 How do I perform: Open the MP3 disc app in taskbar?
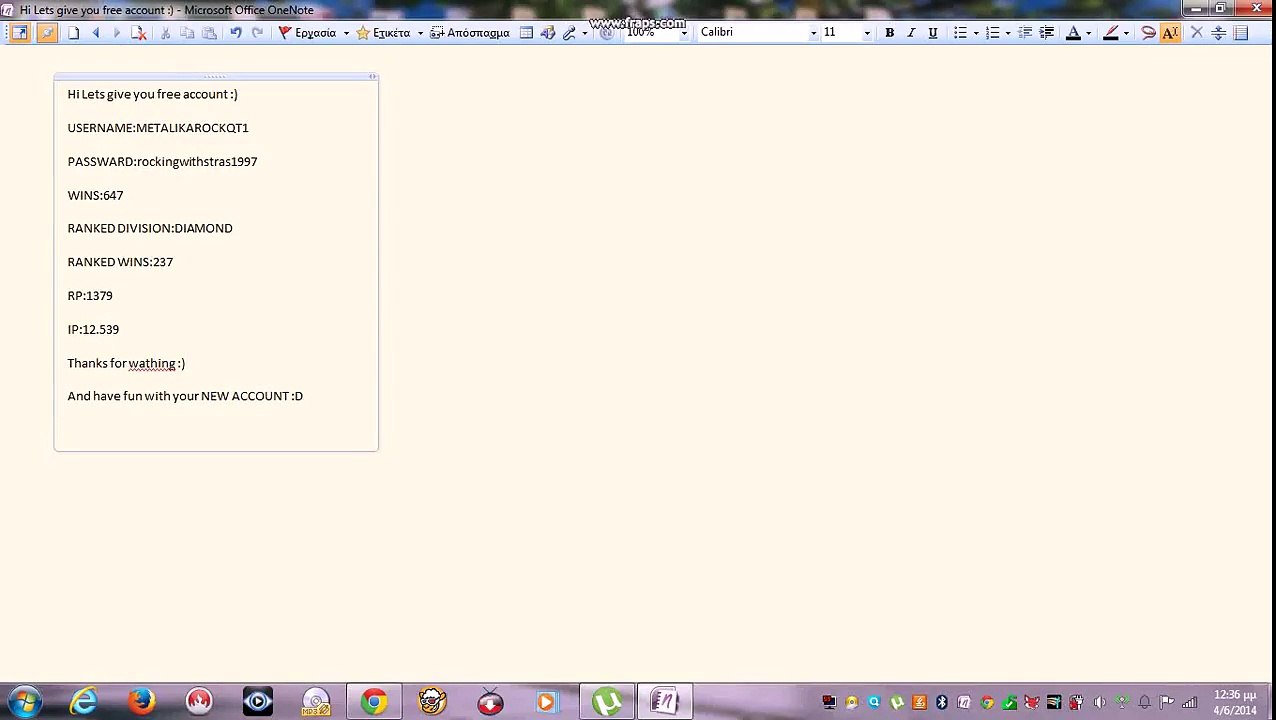tap(316, 702)
